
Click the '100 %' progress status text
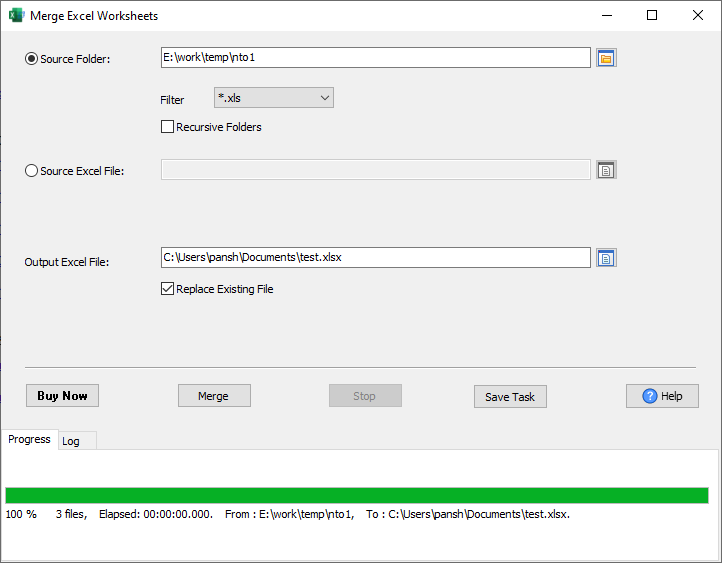tap(21, 514)
